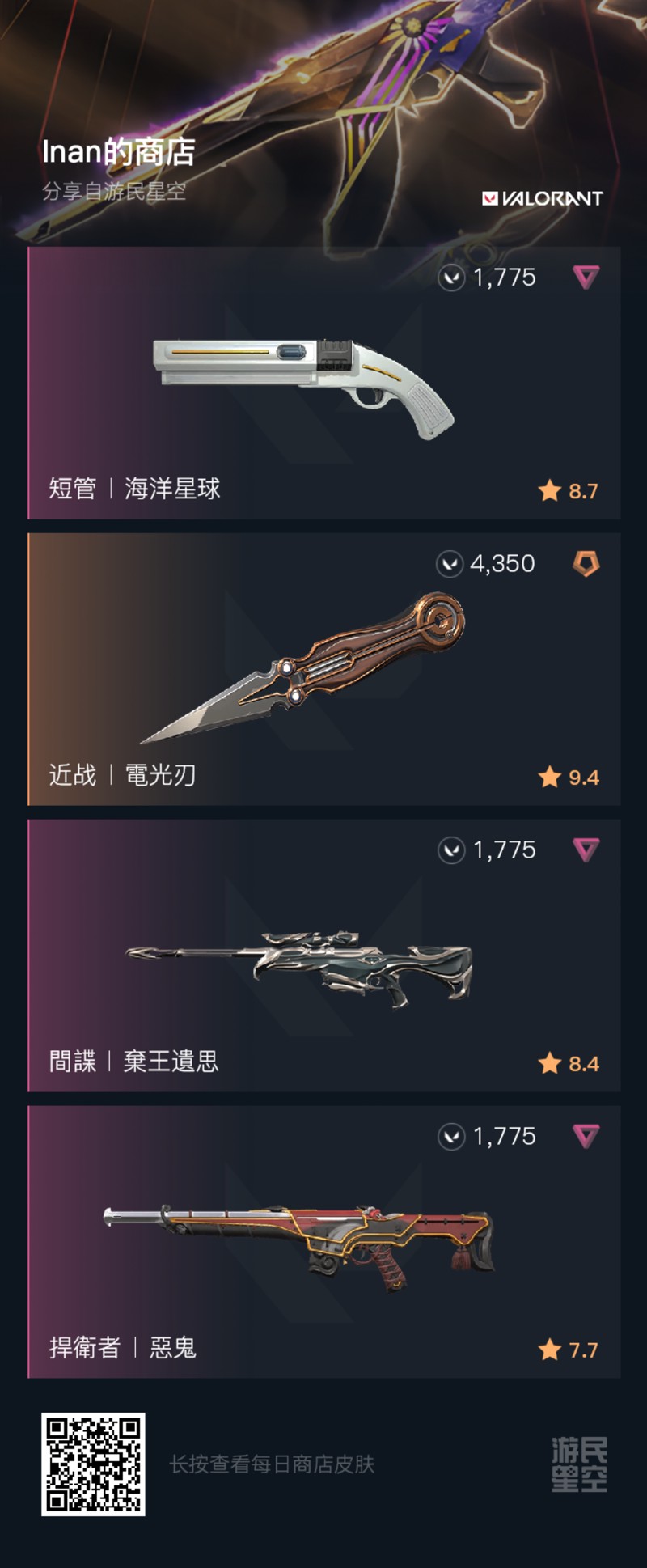Screen dimensions: 647x1568
Task: Open the 棄王遺思 sniper rifle image
Action: (299, 968)
